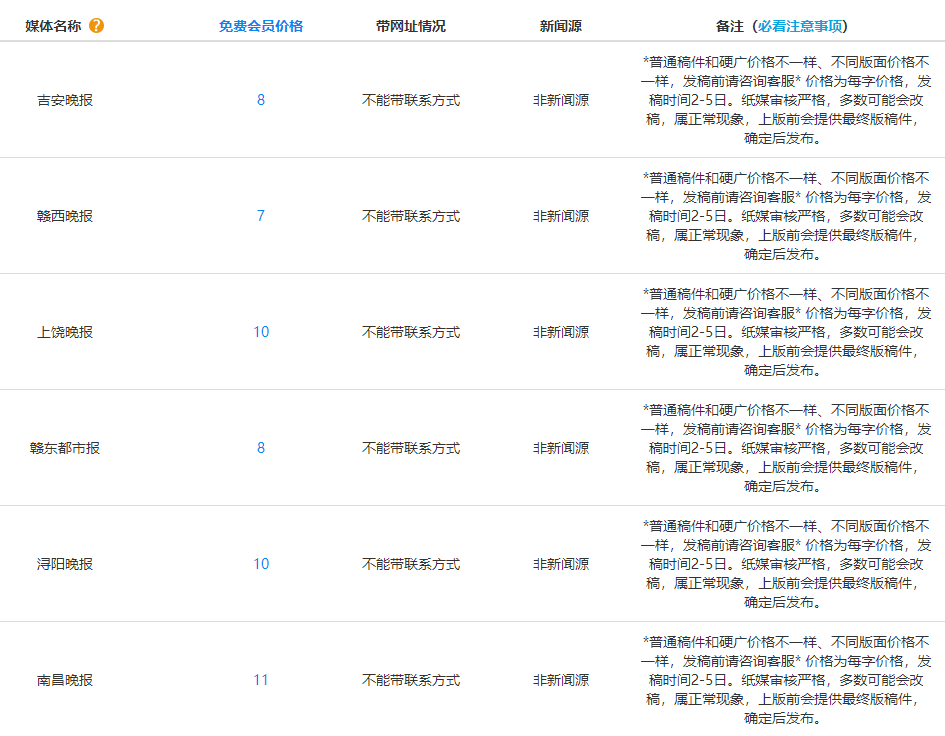Click the 浔阳晚报 media name

65,564
